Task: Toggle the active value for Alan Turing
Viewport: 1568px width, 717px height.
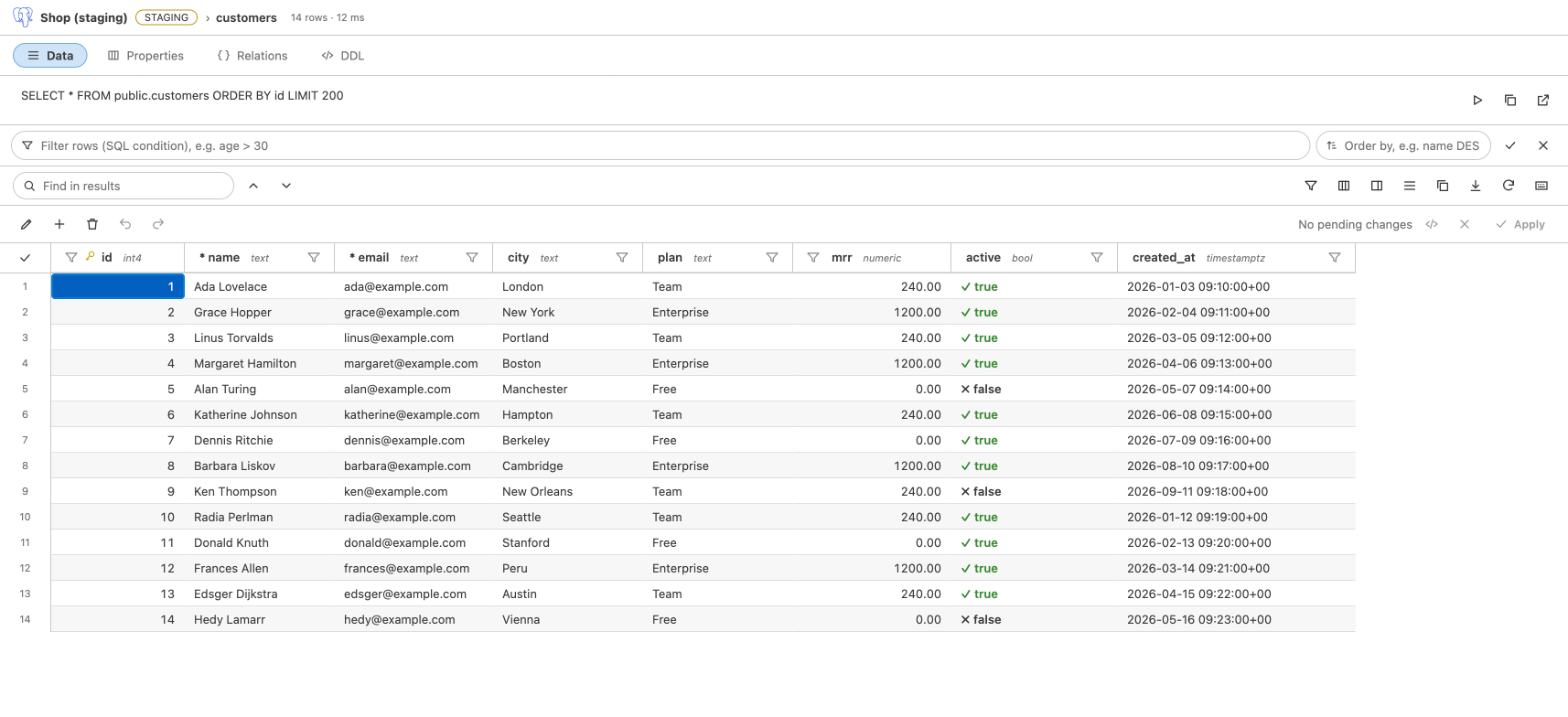Action: 981,389
